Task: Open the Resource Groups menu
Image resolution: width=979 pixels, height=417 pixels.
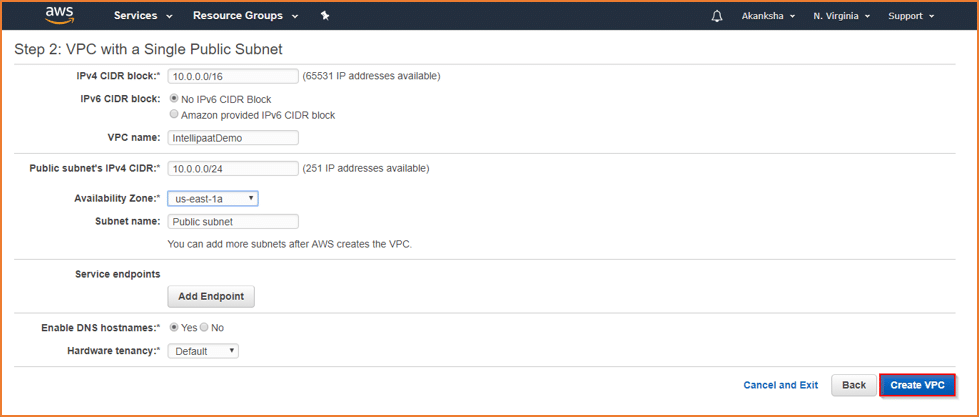Action: point(245,16)
